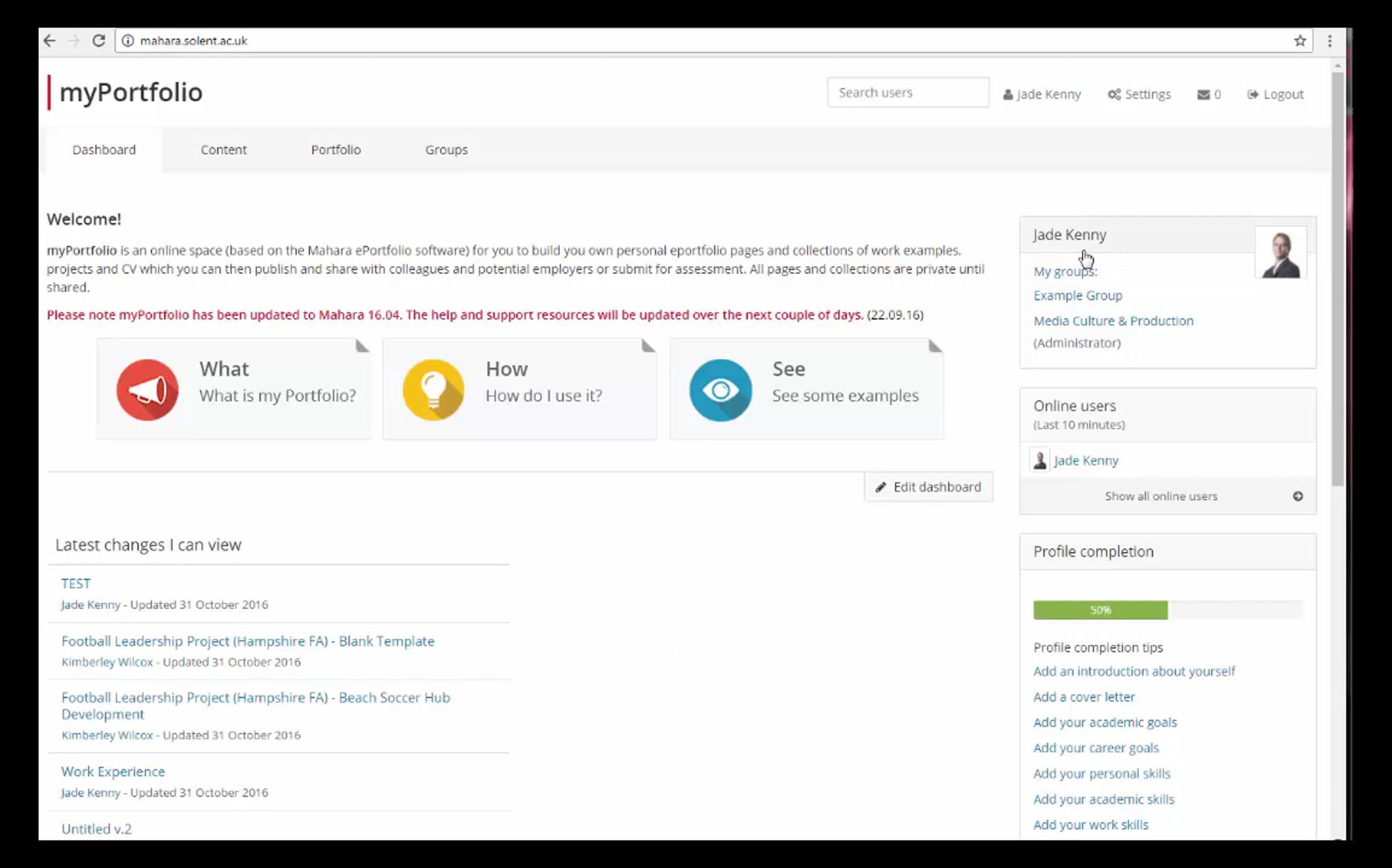Switch to the Content tab

tap(223, 150)
